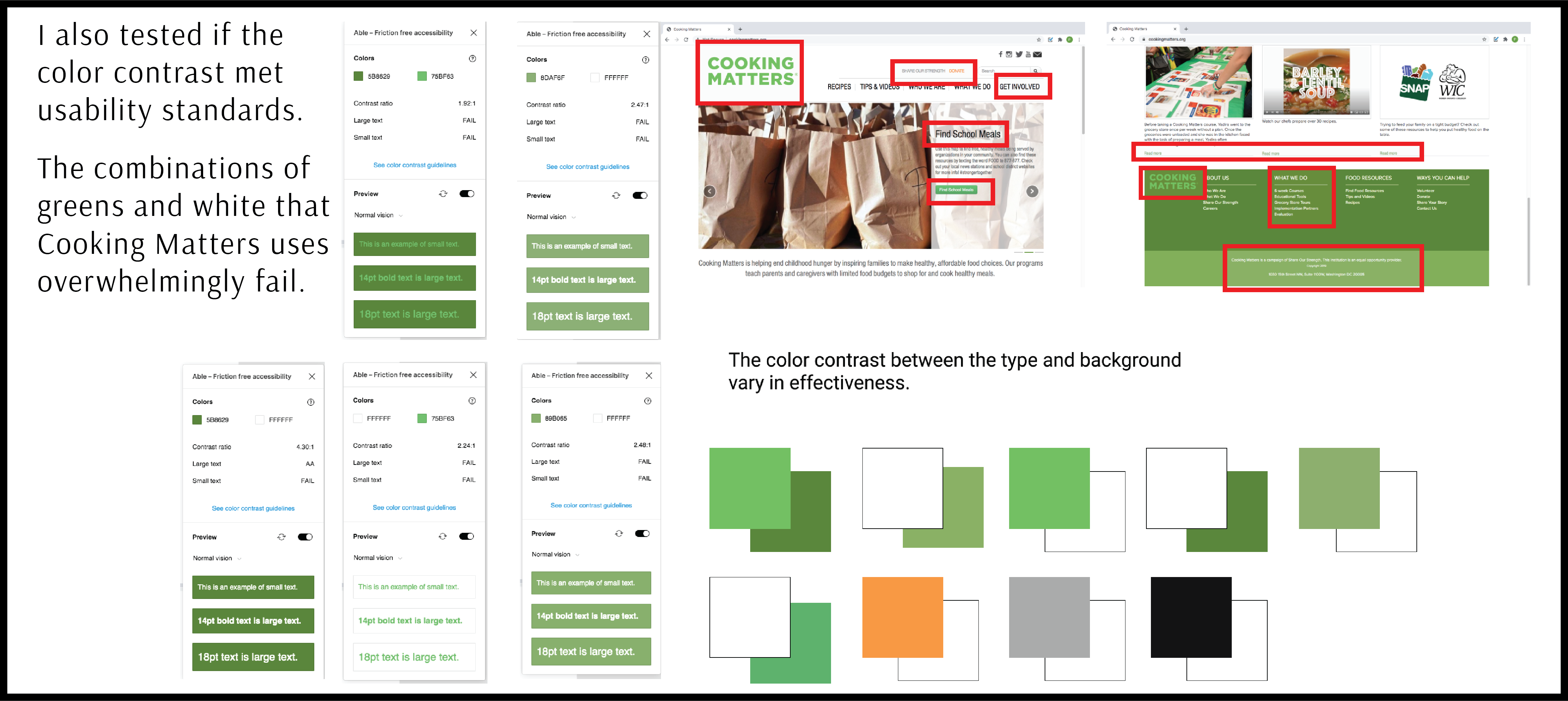Click the large orange color square
The width and height of the screenshot is (1568, 701).
click(903, 617)
